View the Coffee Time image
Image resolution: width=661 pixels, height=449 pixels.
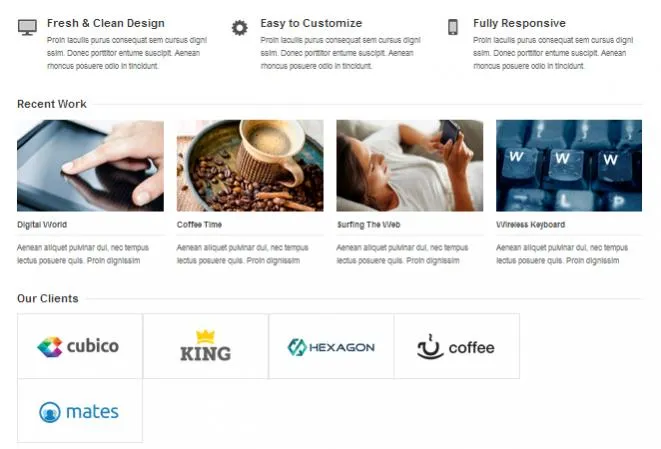click(250, 166)
